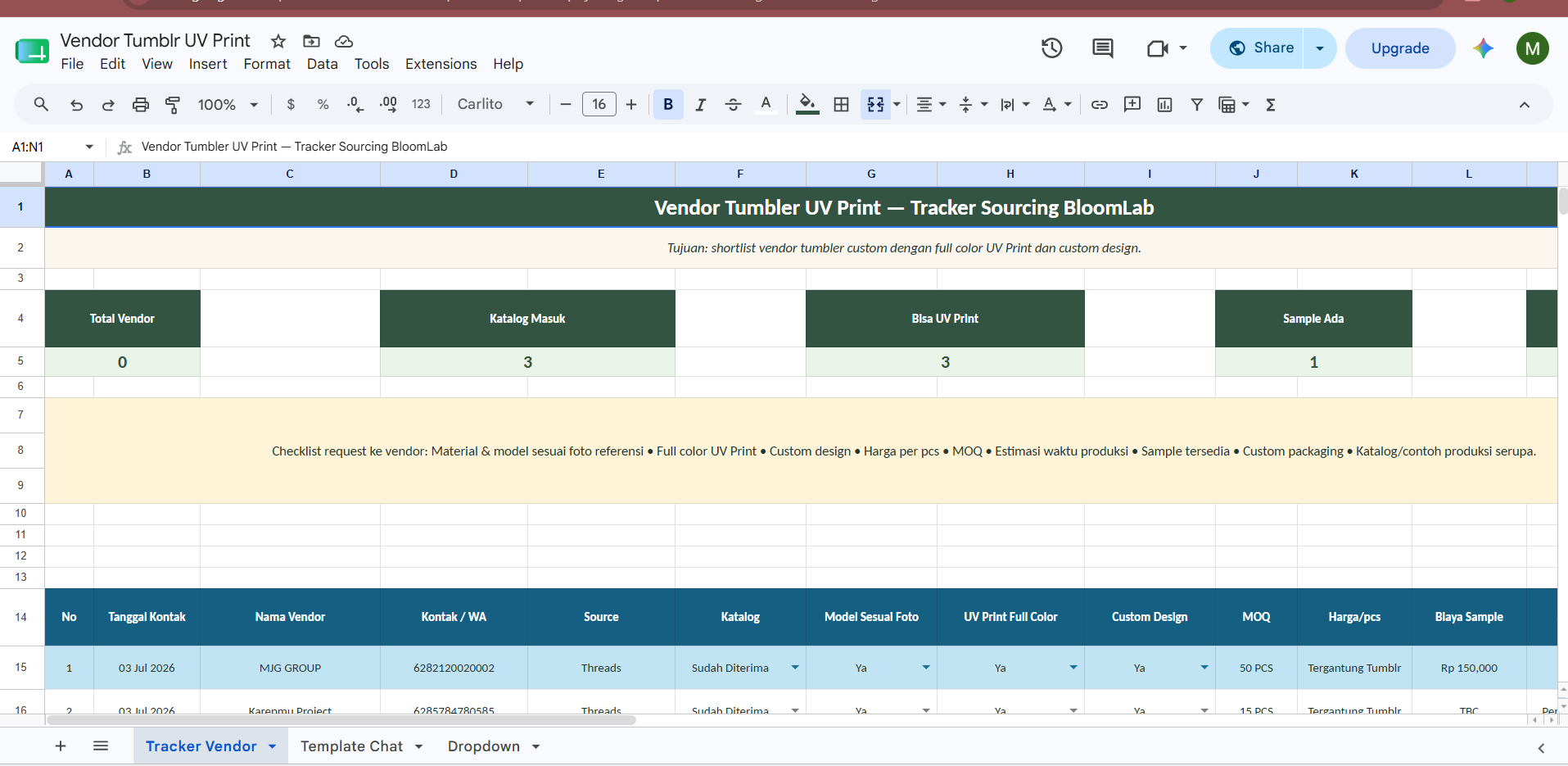Viewport: 1568px width, 766px height.
Task: Click the formula bar text
Action: pos(294,147)
